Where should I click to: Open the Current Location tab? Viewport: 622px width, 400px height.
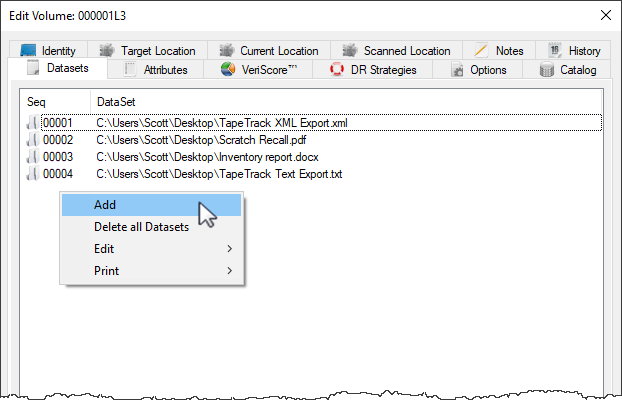(269, 50)
